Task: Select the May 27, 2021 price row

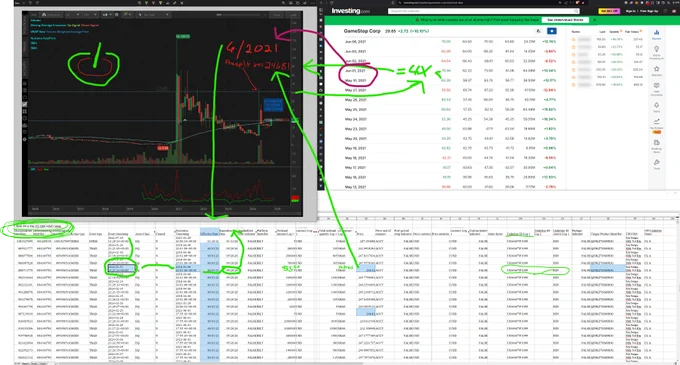Action: coord(450,90)
